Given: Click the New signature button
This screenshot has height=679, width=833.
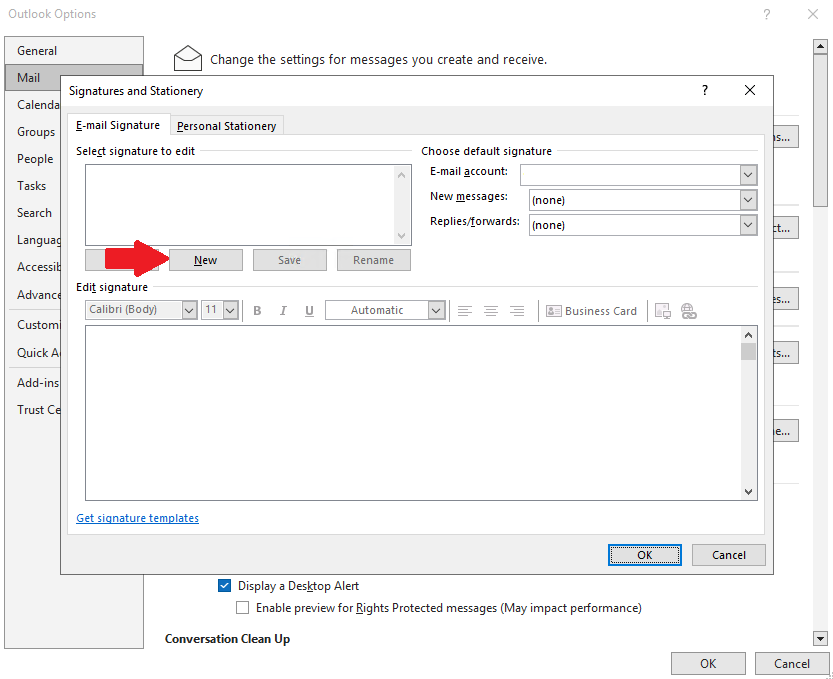Looking at the screenshot, I should click(206, 260).
